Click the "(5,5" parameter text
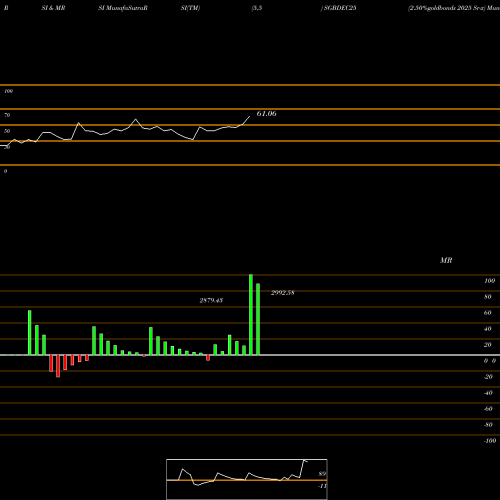 pos(257,8)
